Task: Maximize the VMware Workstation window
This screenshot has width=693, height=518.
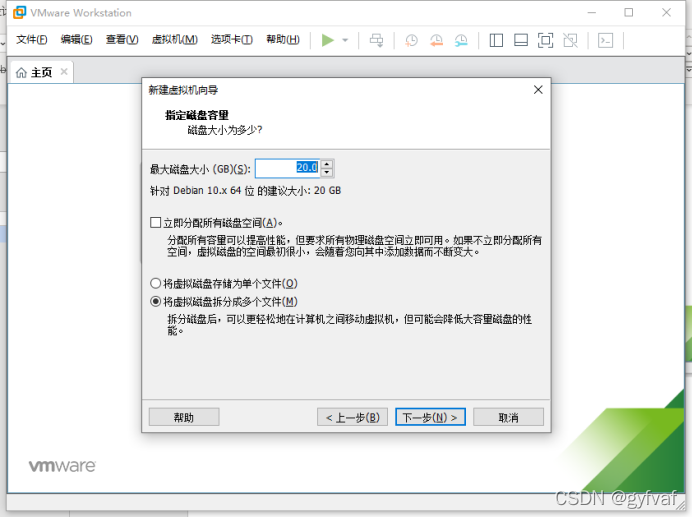Action: coord(628,13)
